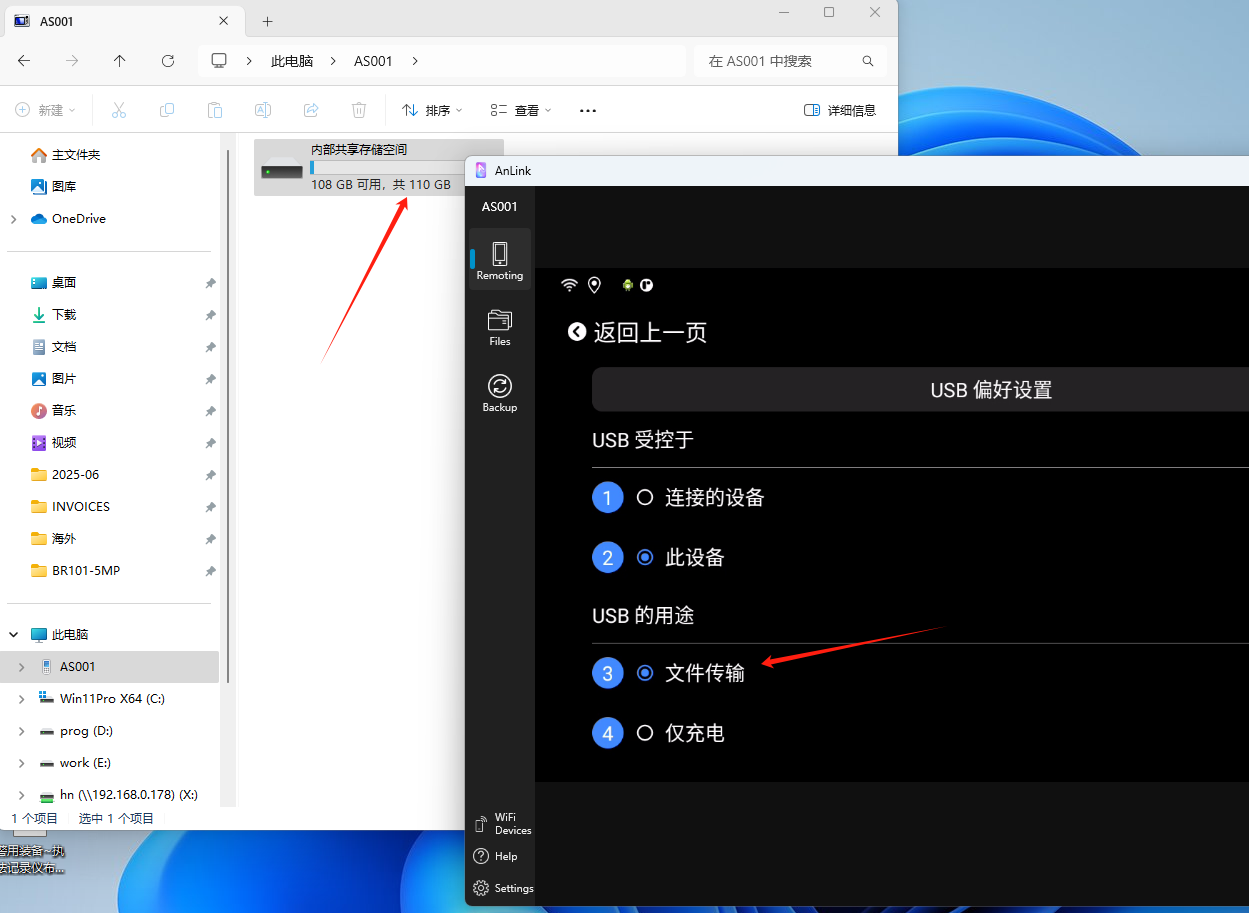Click the AS001 Explorer tab
Screen dimensions: 1249x913
[x=125, y=21]
